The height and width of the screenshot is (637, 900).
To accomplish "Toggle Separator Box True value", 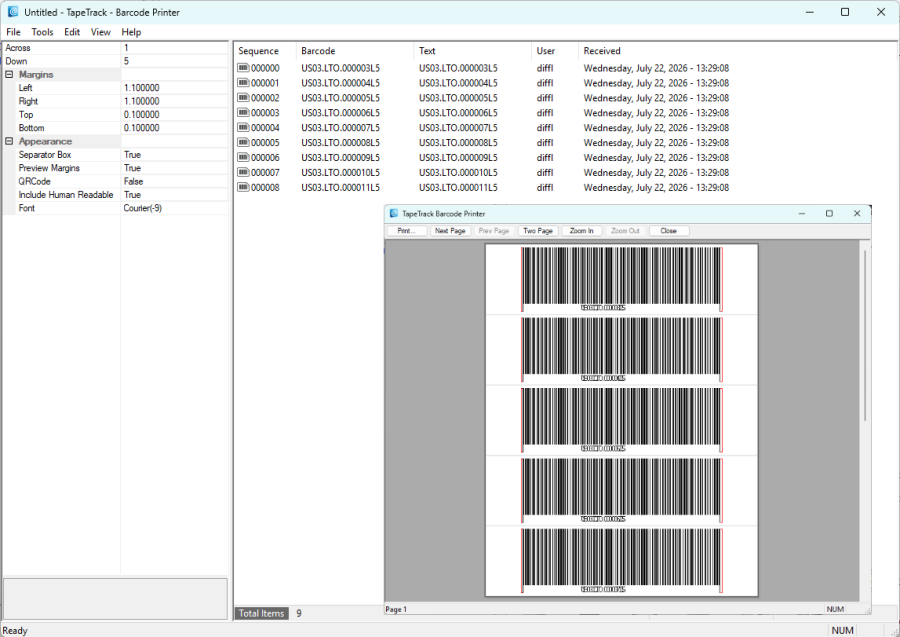I will pyautogui.click(x=174, y=154).
